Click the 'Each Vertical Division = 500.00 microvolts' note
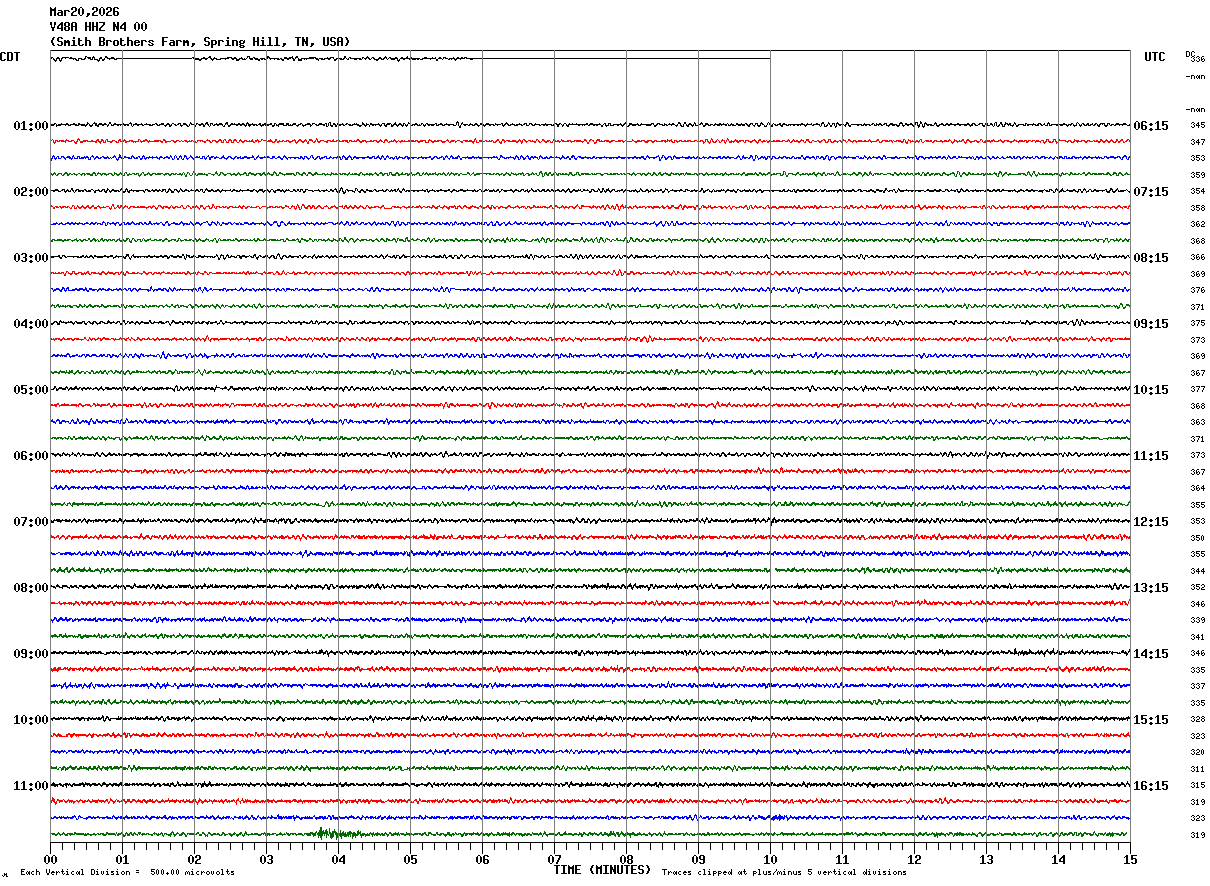Screen dimensions: 1210x886 [127, 873]
